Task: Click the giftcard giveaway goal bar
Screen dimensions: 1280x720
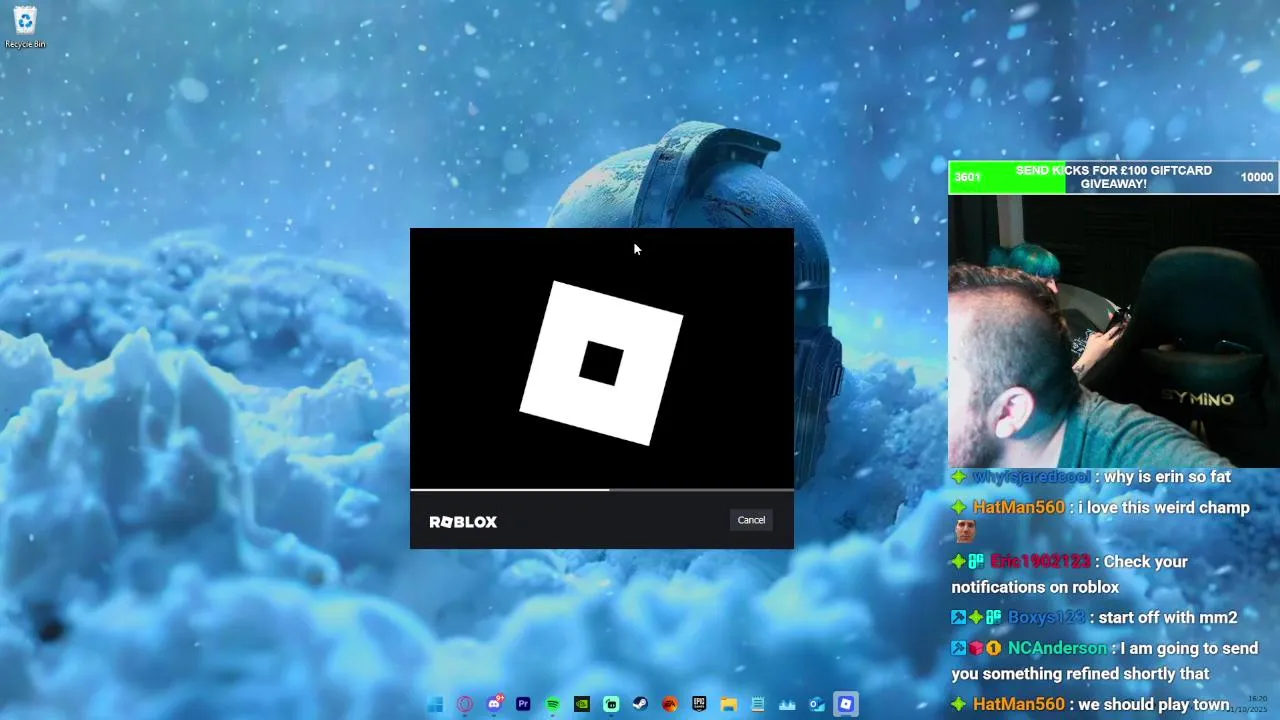Action: 1113,177
